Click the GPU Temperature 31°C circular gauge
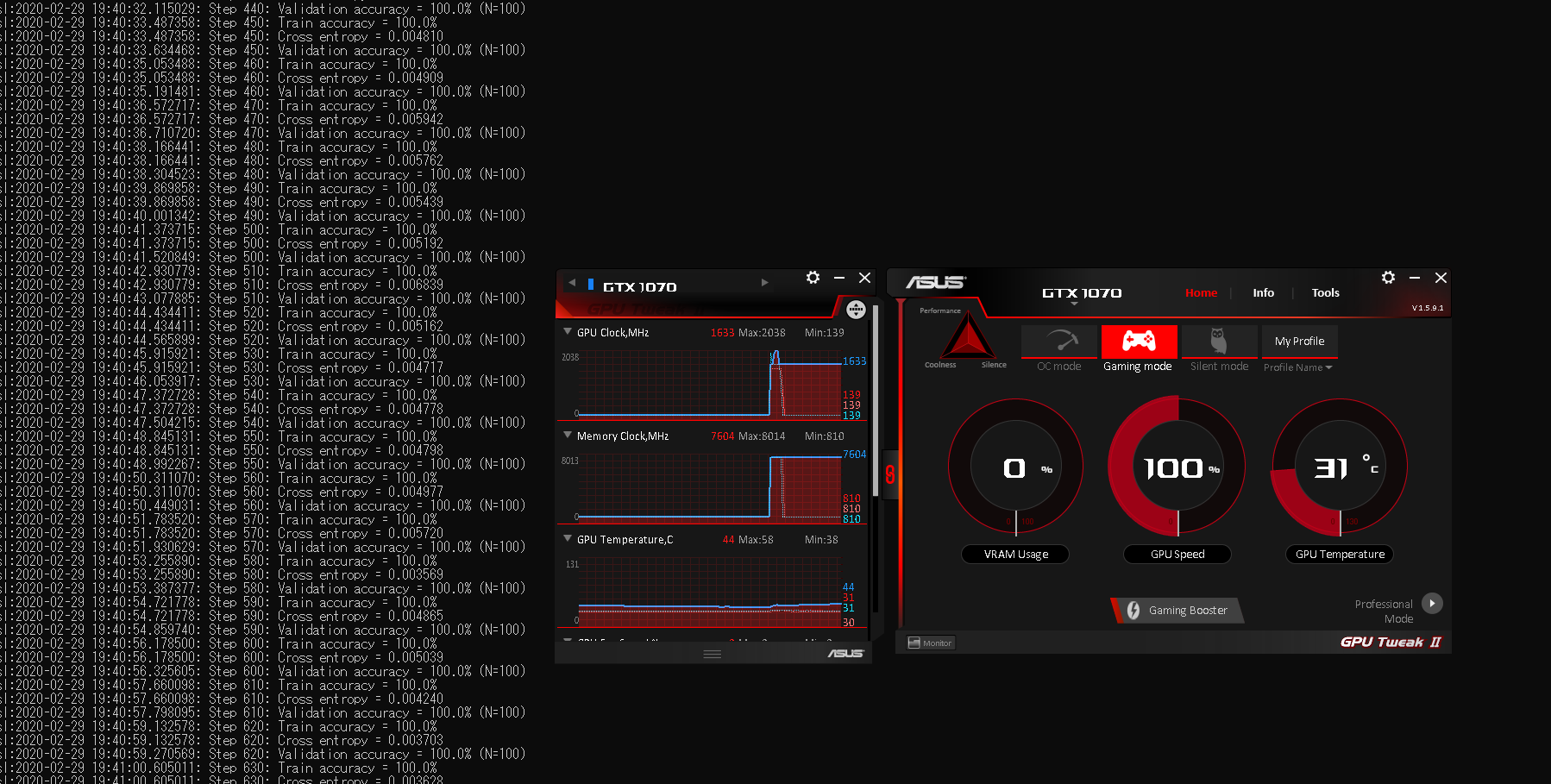The height and width of the screenshot is (784, 1551). [x=1340, y=467]
